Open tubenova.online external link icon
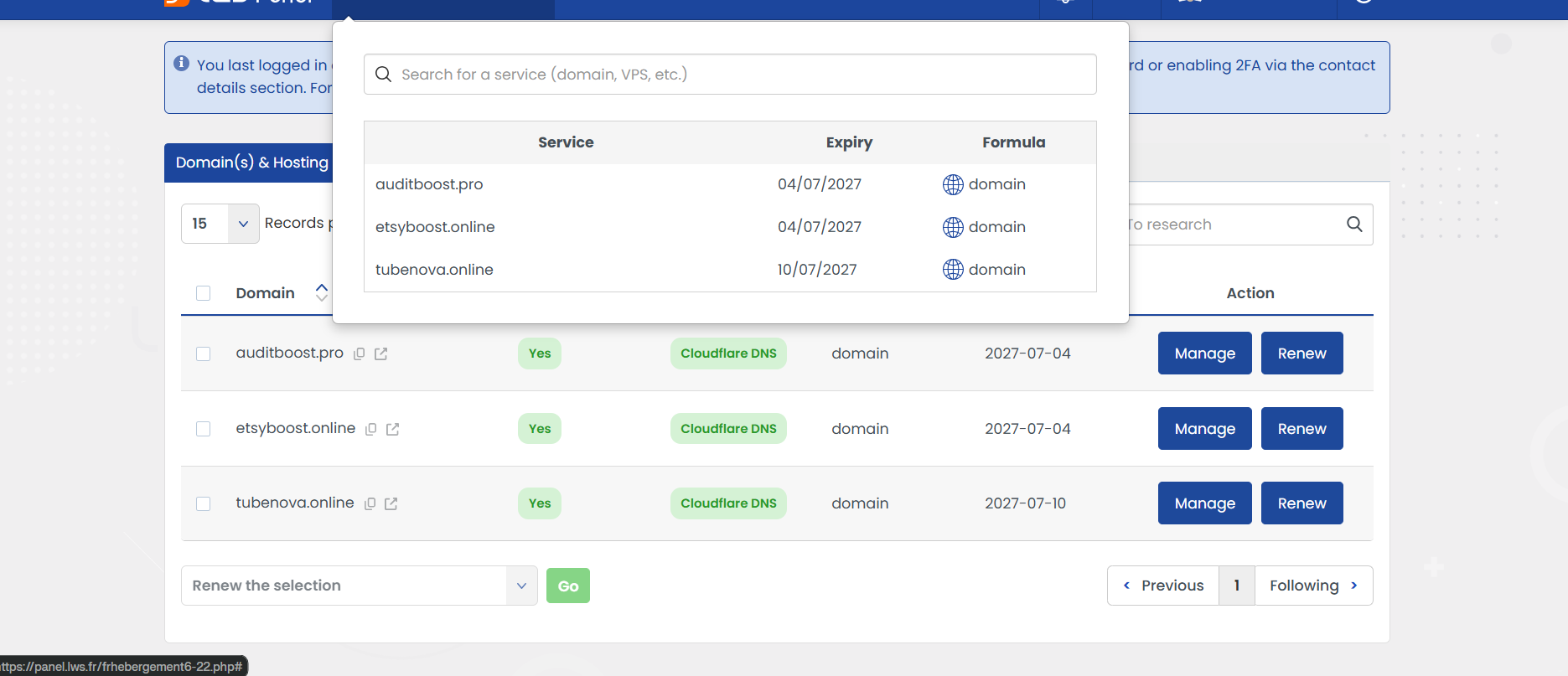The image size is (1568, 676). pyautogui.click(x=391, y=503)
